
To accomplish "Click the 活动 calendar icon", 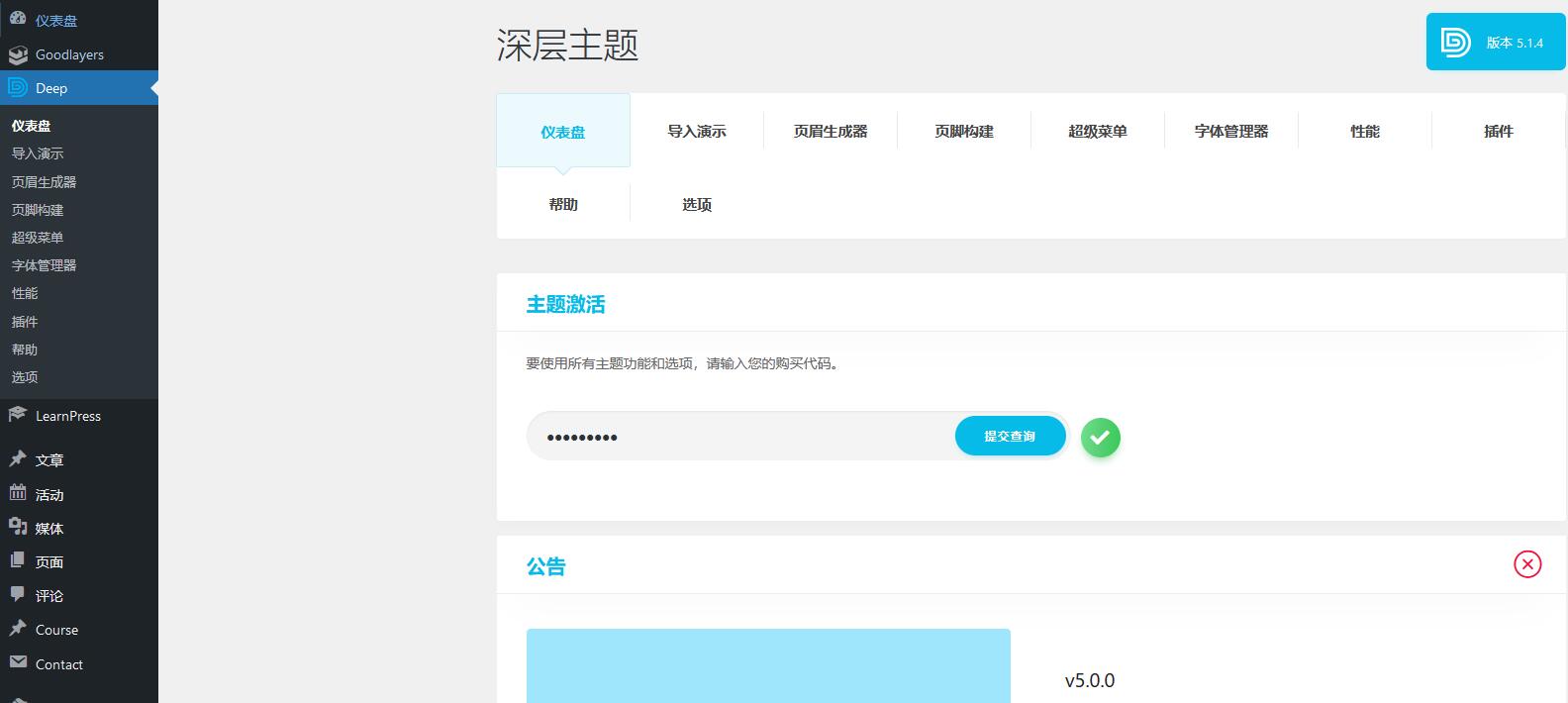I will coord(18,493).
